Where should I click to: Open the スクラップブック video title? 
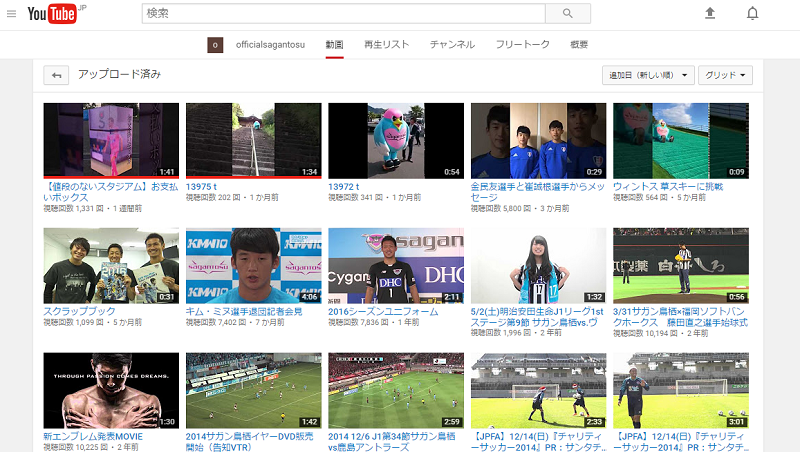pyautogui.click(x=74, y=311)
